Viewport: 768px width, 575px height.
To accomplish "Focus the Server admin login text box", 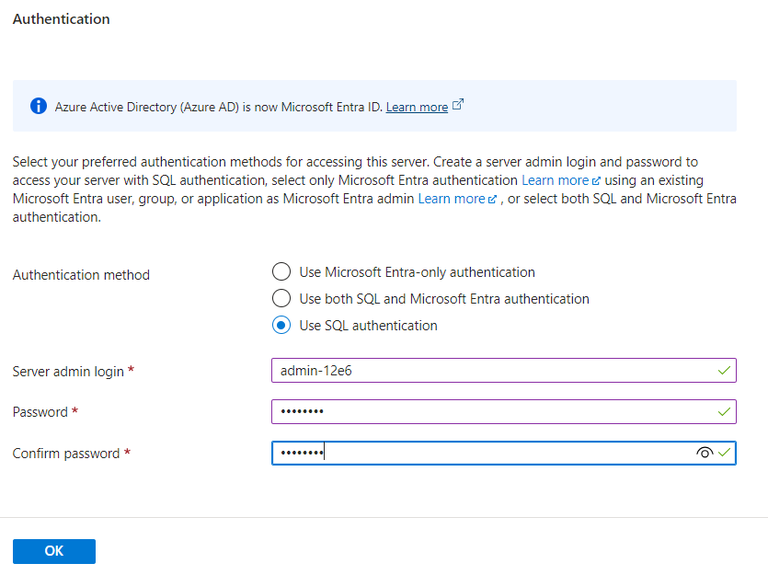I will tap(490, 371).
